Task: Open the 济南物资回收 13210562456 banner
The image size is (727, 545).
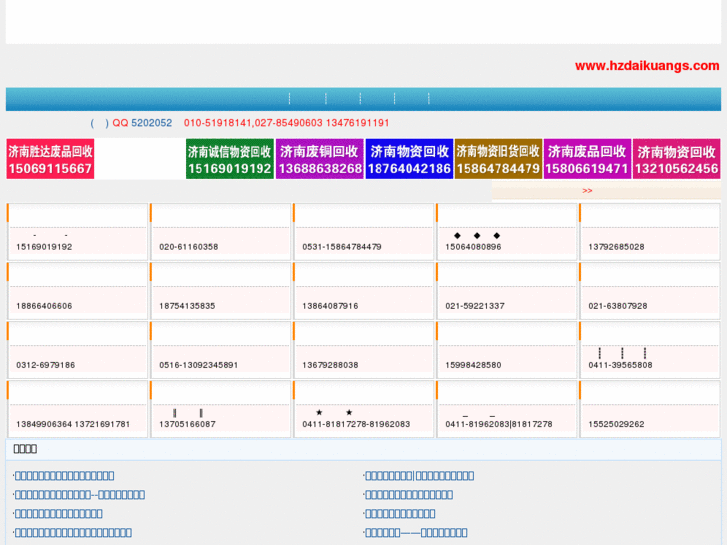Action: click(676, 159)
